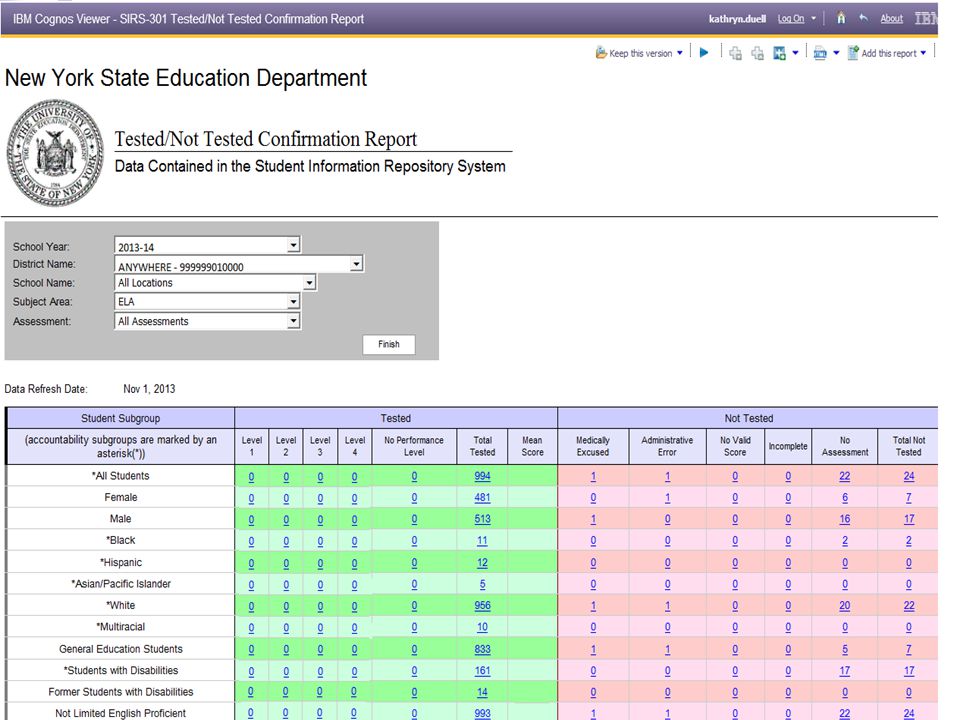
Task: Open White No Assessment 20 link
Action: (x=845, y=605)
